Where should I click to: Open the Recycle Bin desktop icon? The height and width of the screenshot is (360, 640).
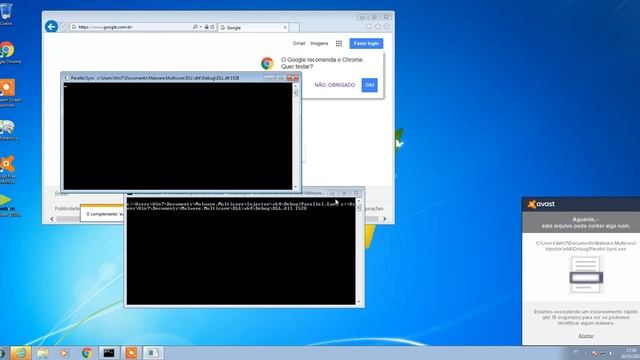6,13
